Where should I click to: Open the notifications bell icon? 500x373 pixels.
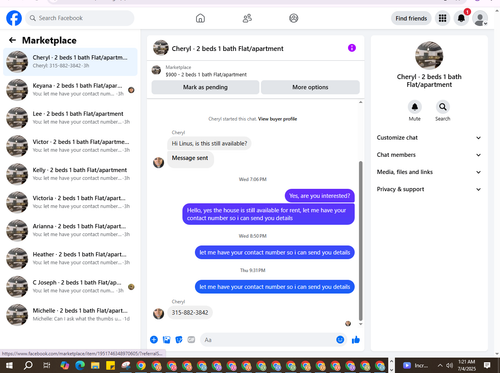pos(461,18)
